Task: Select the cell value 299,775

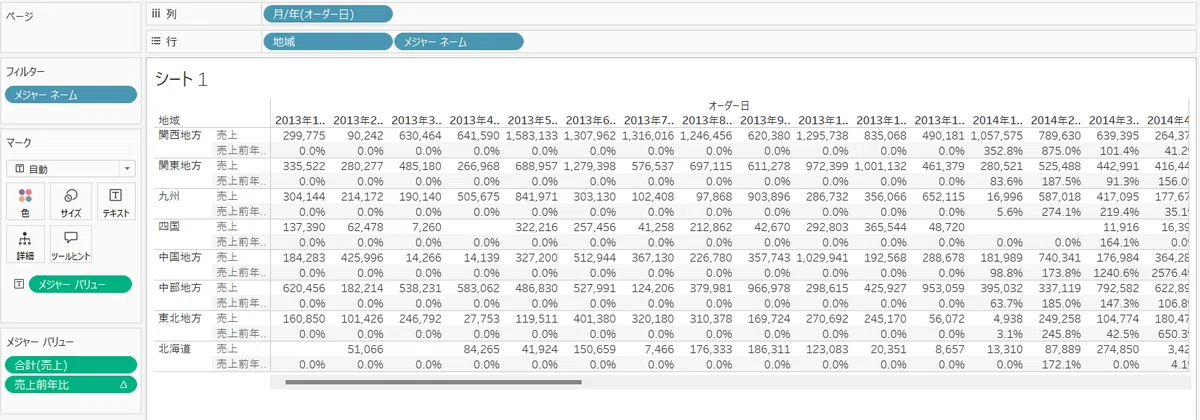Action: point(304,134)
